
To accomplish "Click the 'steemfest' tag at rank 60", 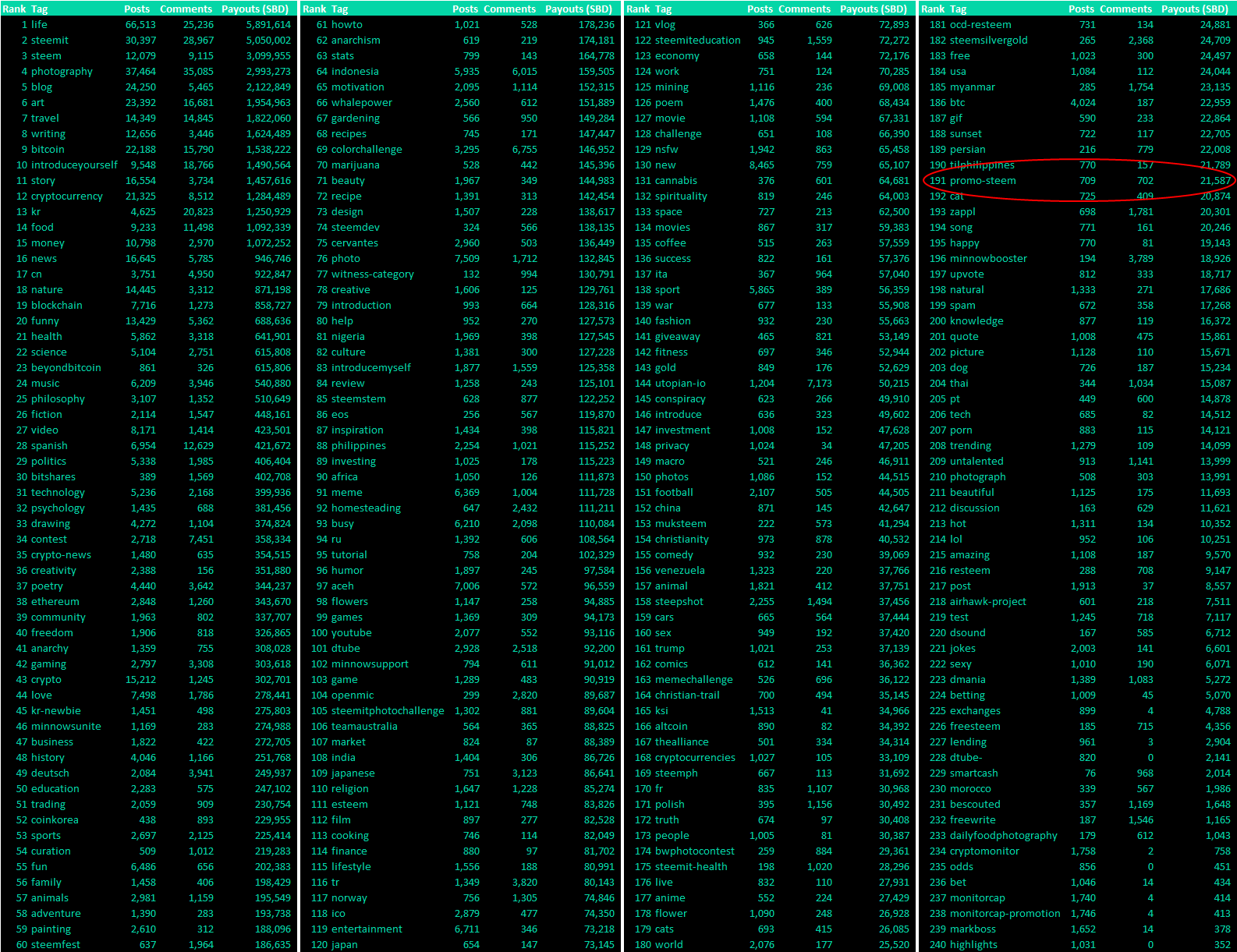I will [x=55, y=944].
